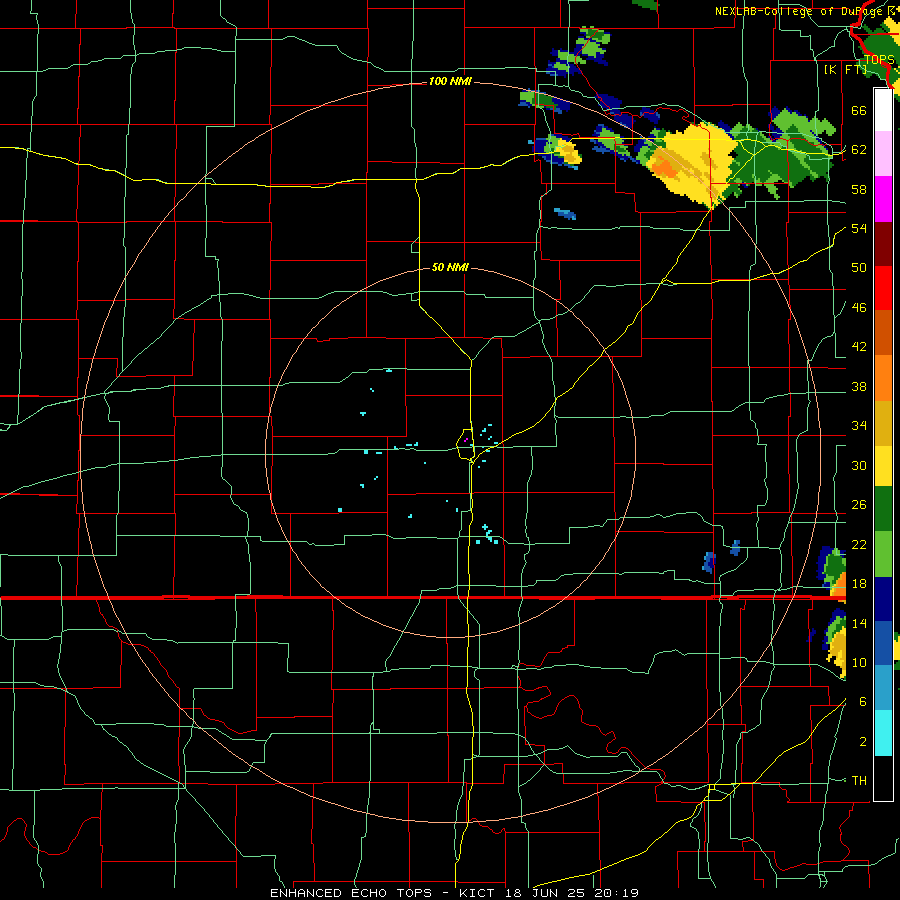This screenshot has height=900, width=900.
Task: Select the light blue legend color block
Action: click(883, 688)
